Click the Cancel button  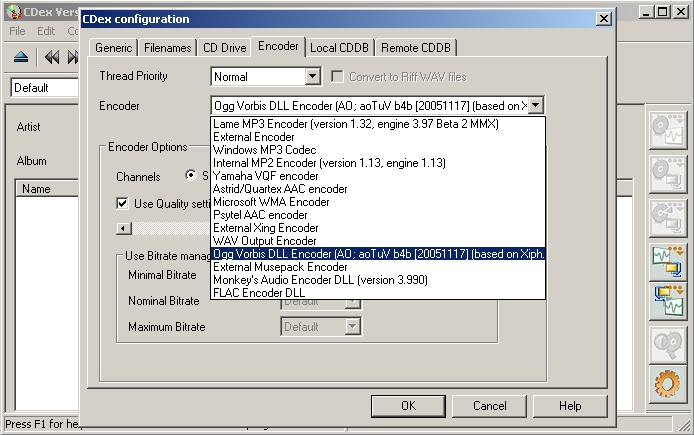click(x=489, y=406)
